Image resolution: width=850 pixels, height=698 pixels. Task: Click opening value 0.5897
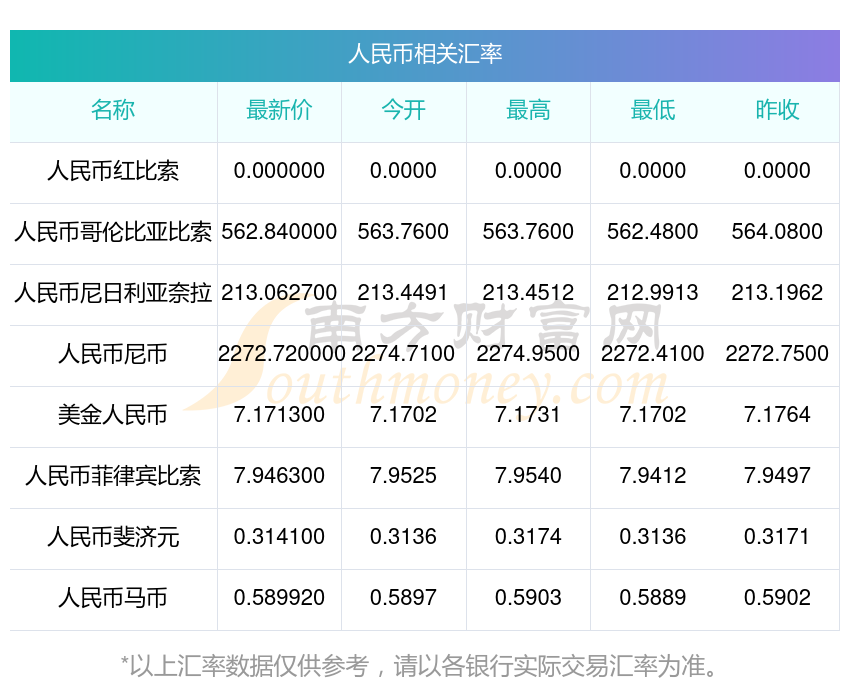click(x=403, y=598)
